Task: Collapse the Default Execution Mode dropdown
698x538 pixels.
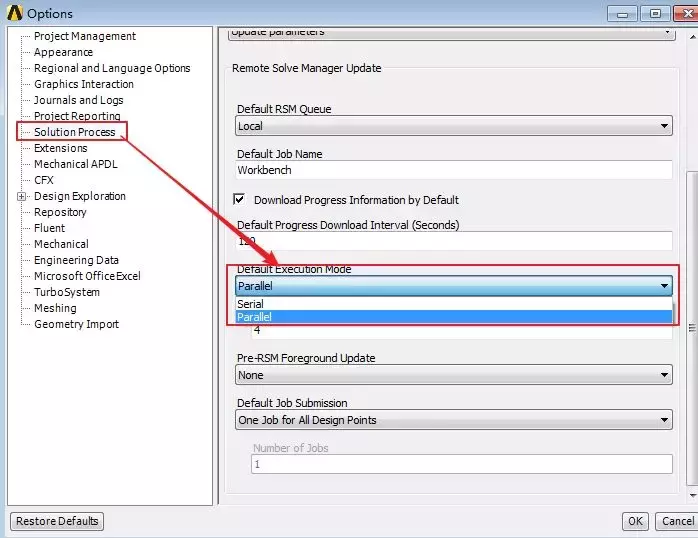Action: [x=454, y=286]
